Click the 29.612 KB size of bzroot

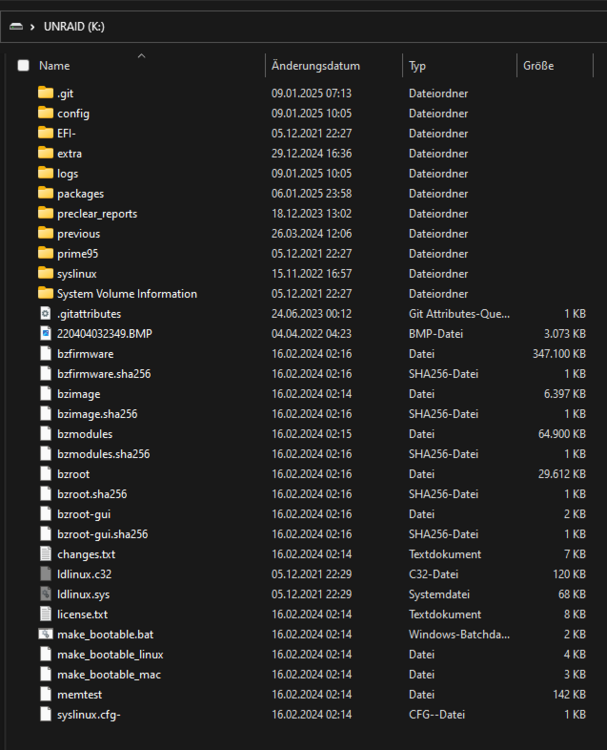[562, 474]
